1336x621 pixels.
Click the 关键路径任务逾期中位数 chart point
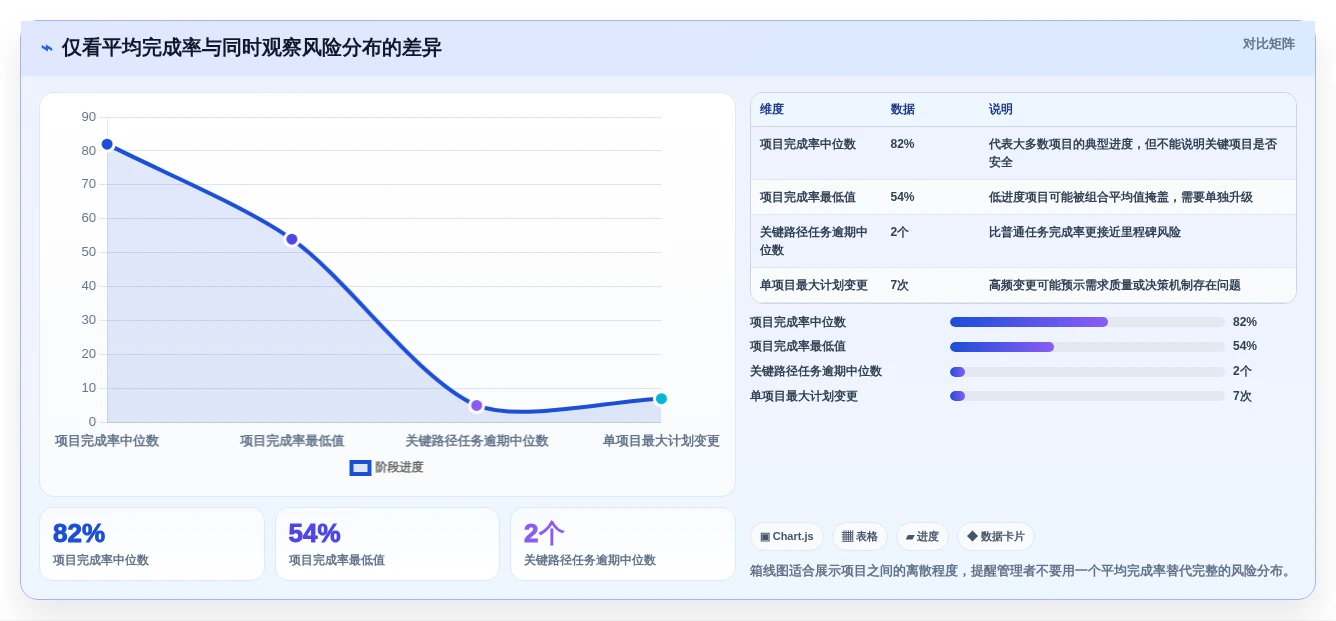pyautogui.click(x=476, y=405)
